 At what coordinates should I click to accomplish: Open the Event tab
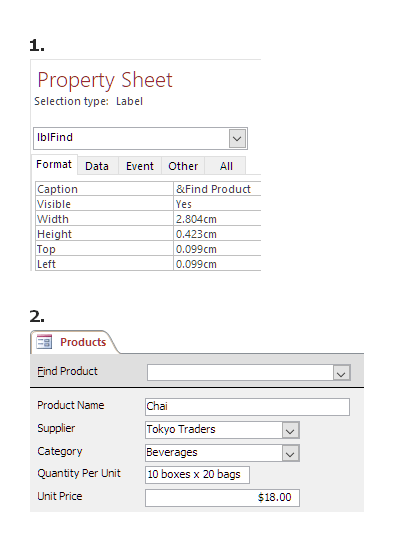(140, 166)
